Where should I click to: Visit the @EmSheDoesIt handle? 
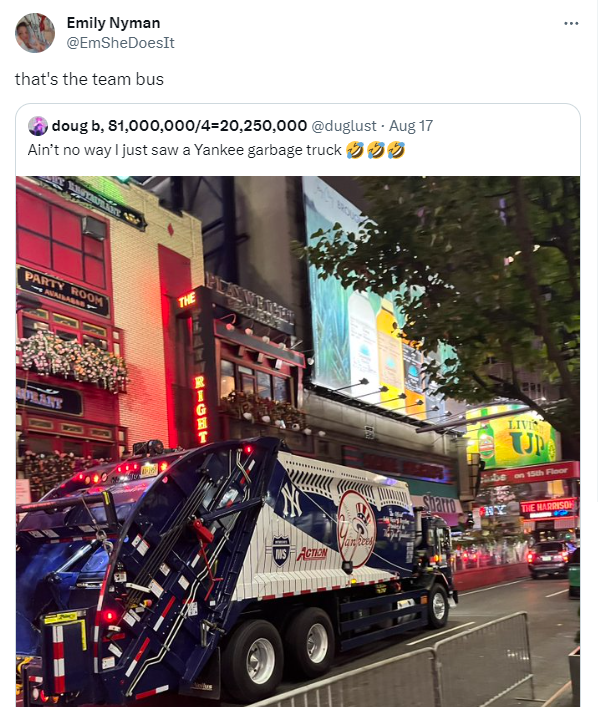(x=120, y=43)
